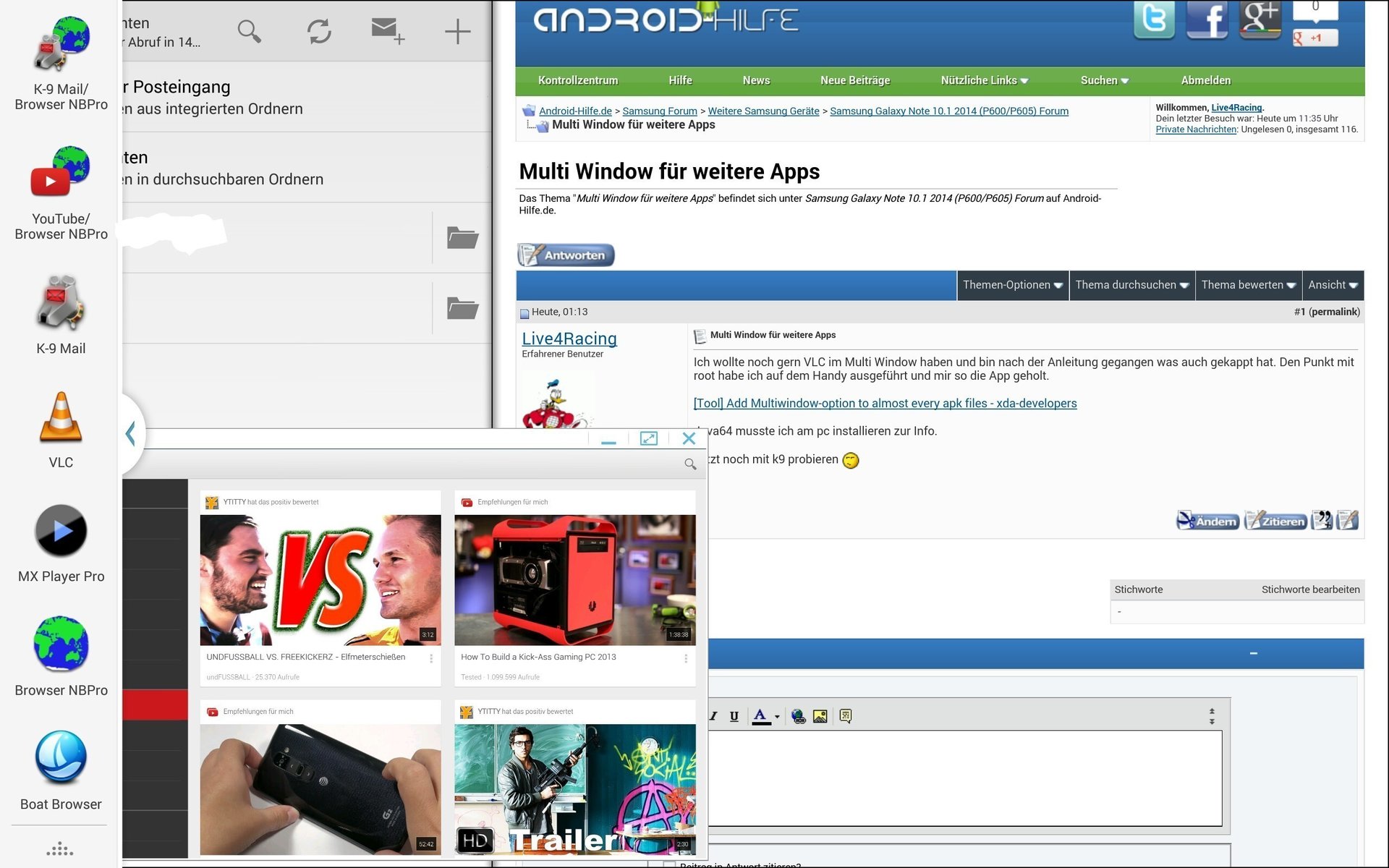Open Browser NBPro from the tray
The height and width of the screenshot is (868, 1389).
(61, 657)
